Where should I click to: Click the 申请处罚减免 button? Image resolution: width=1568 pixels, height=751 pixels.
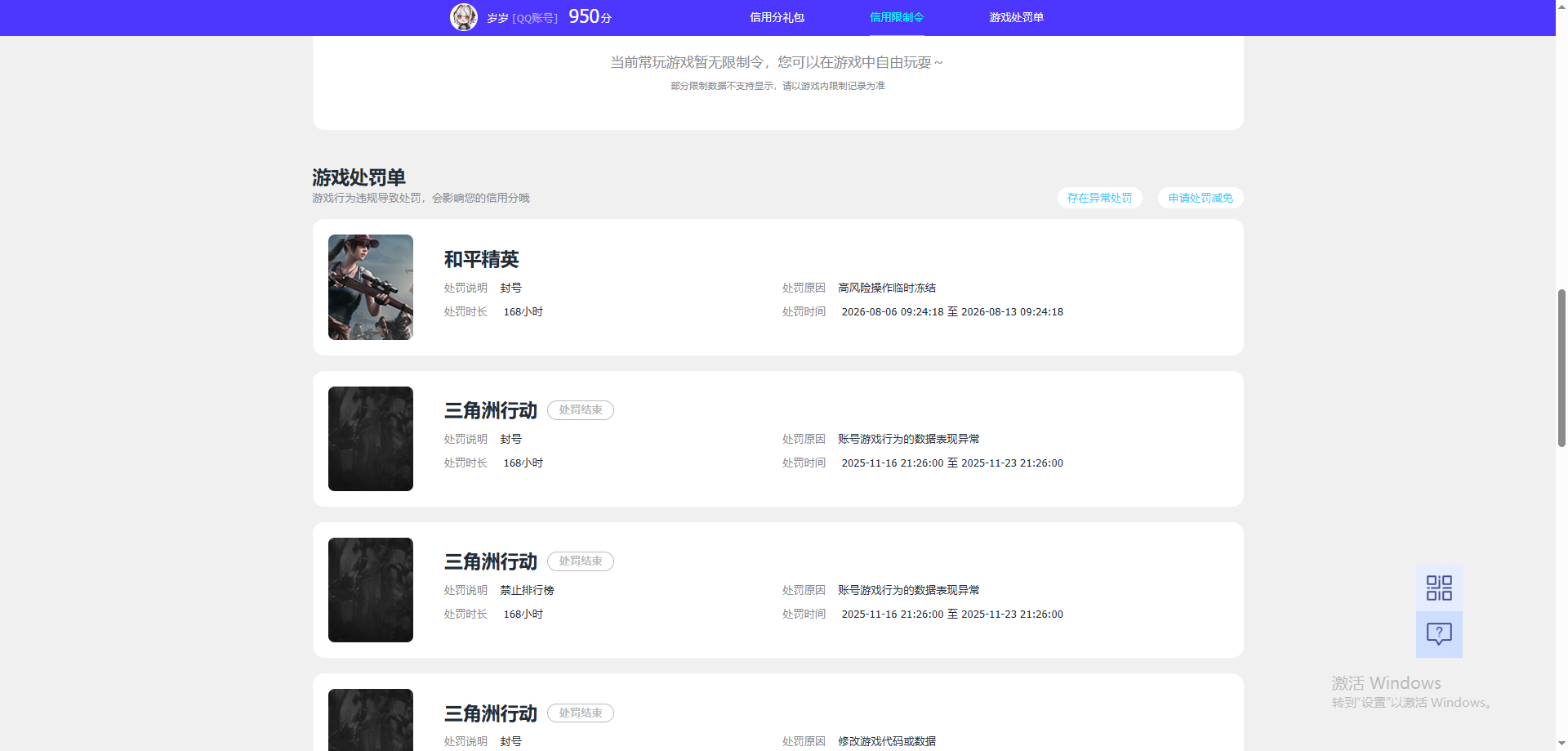[x=1200, y=198]
